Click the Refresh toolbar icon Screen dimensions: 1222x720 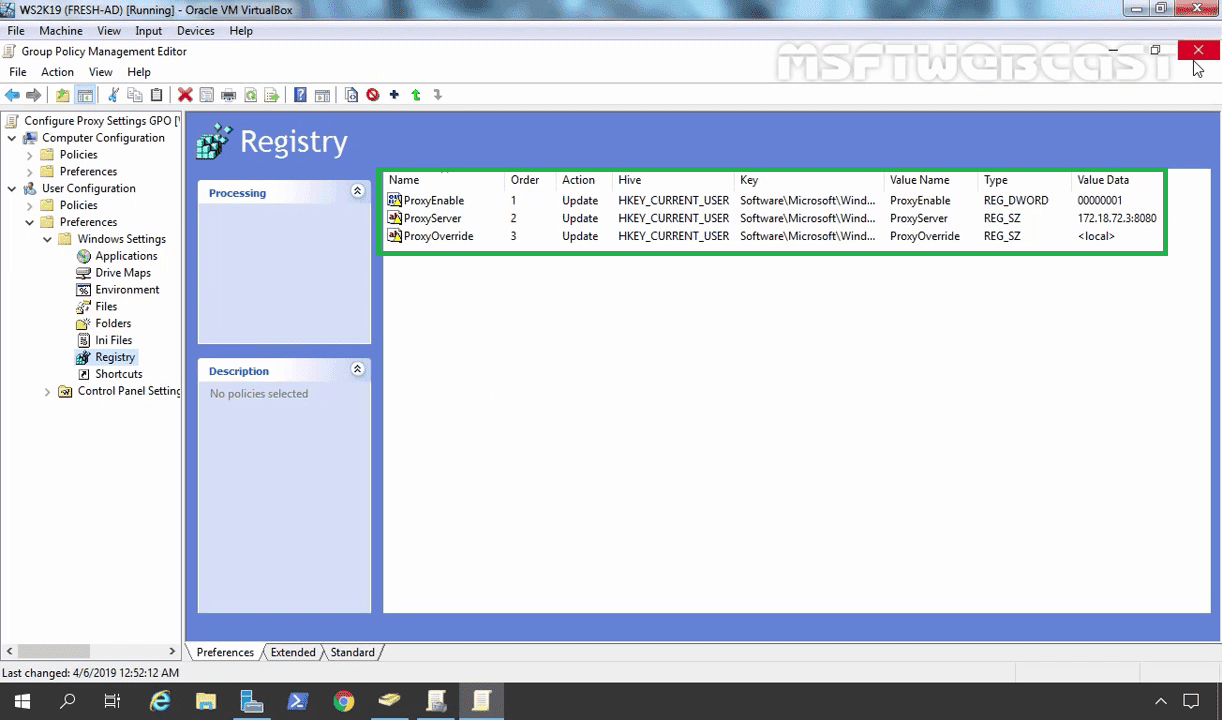(x=251, y=95)
